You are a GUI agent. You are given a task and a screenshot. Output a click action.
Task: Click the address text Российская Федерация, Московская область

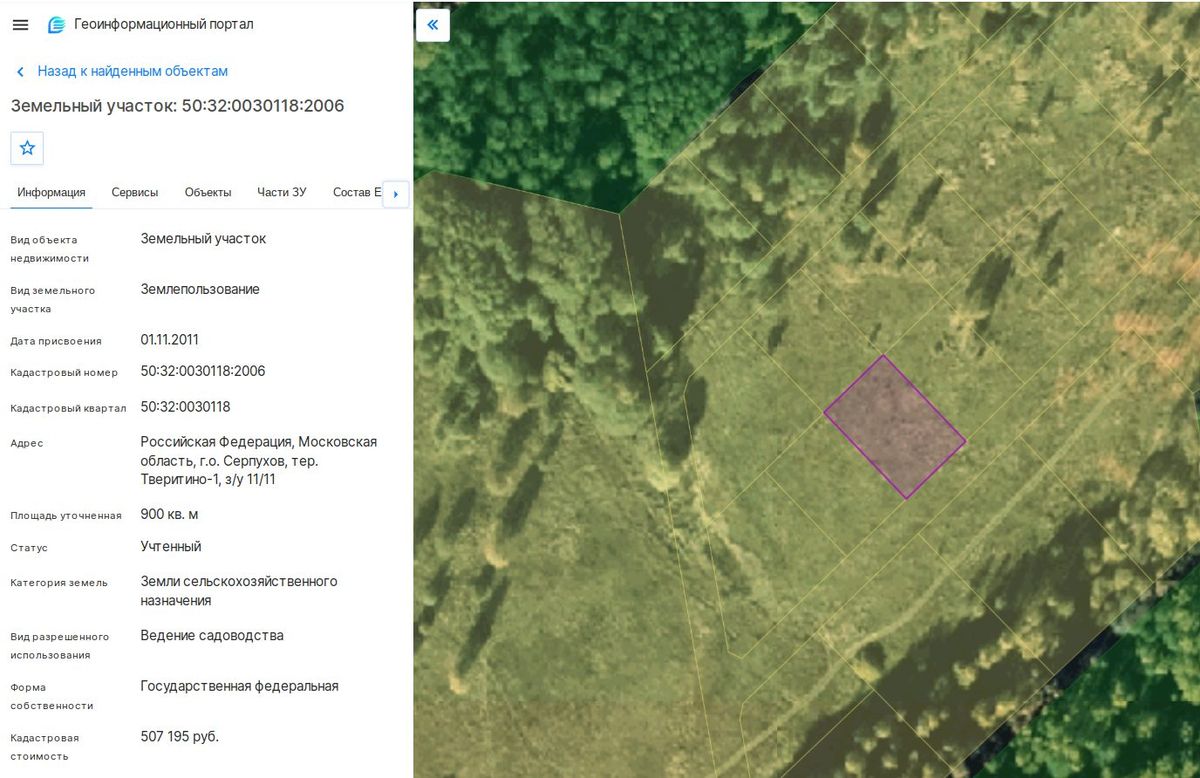(x=259, y=461)
